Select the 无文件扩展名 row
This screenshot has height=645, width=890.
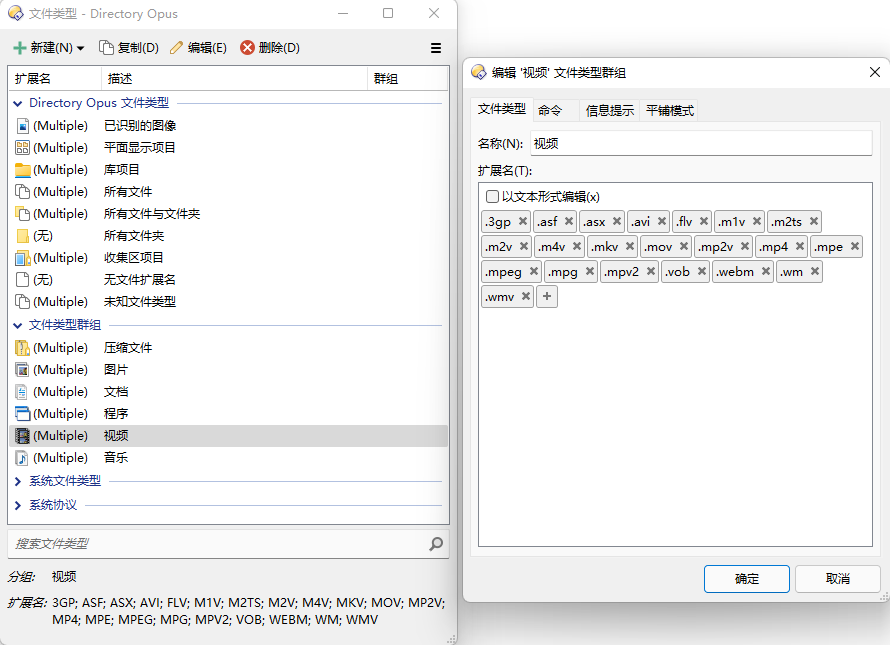pyautogui.click(x=229, y=280)
